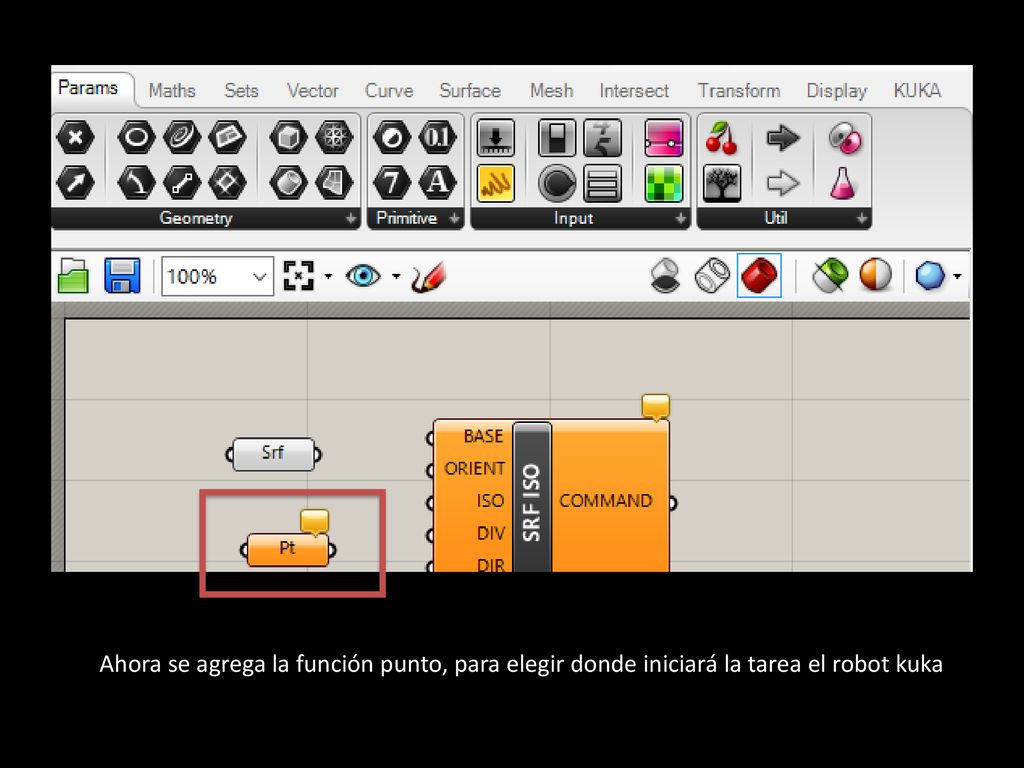This screenshot has width=1024, height=768.
Task: Select the Curve parameter spiral icon
Action: (182, 138)
